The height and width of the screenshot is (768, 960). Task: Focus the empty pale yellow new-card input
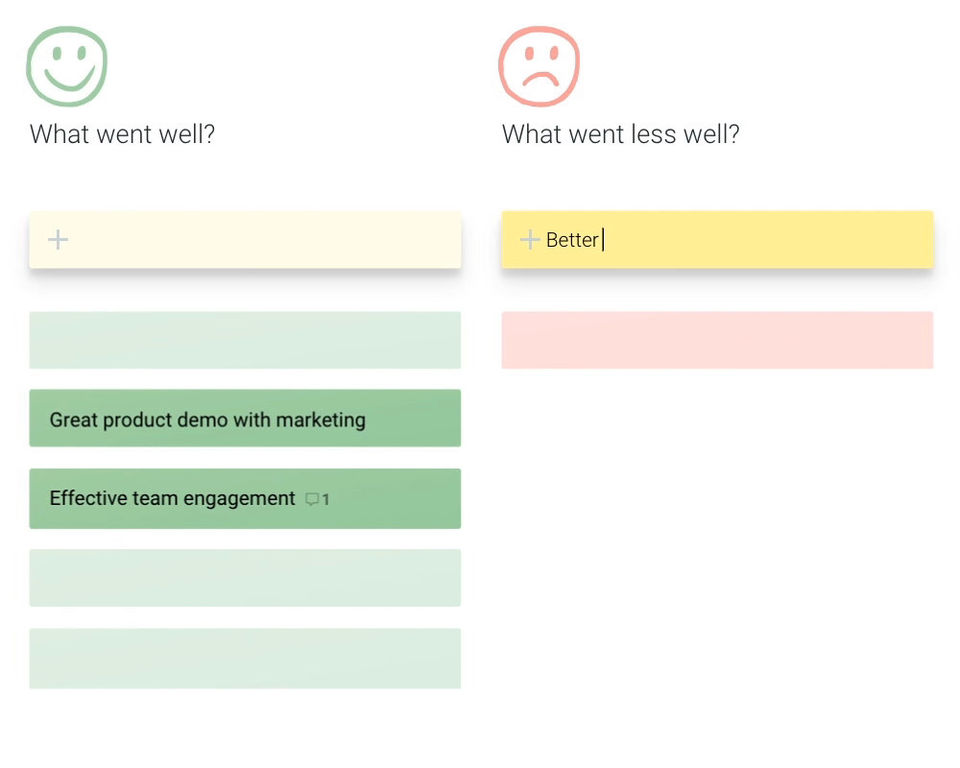pos(260,239)
